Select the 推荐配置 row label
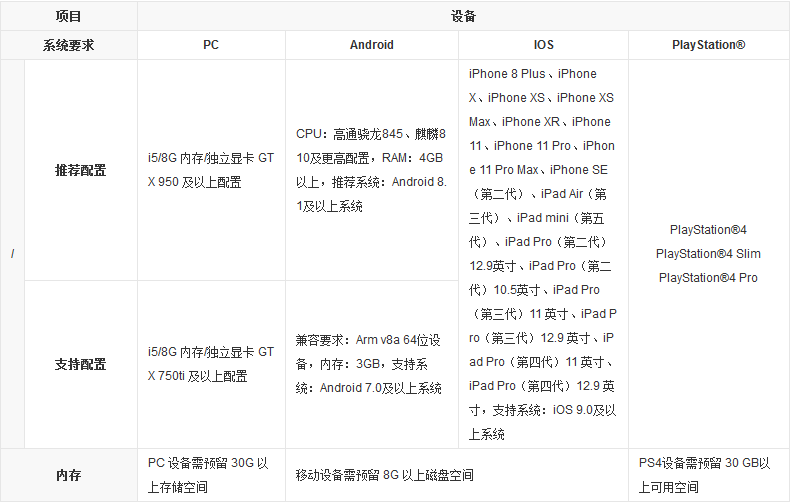 tap(81, 170)
